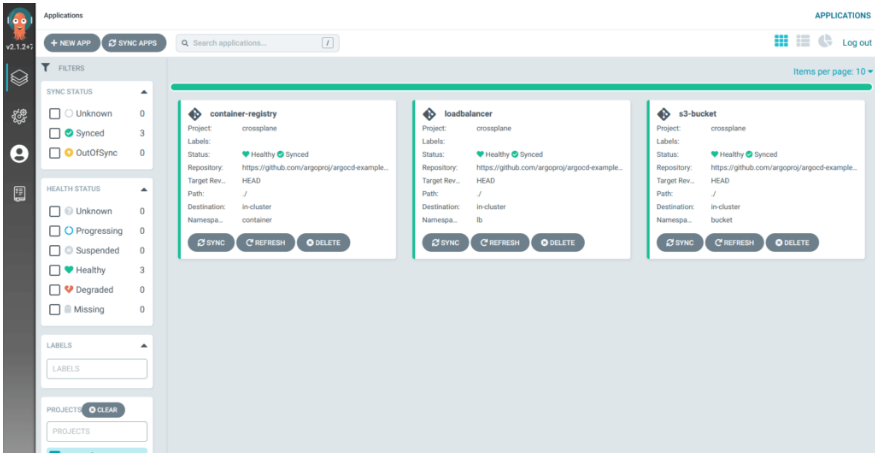
Task: Switch to list view layout
Action: pos(803,42)
